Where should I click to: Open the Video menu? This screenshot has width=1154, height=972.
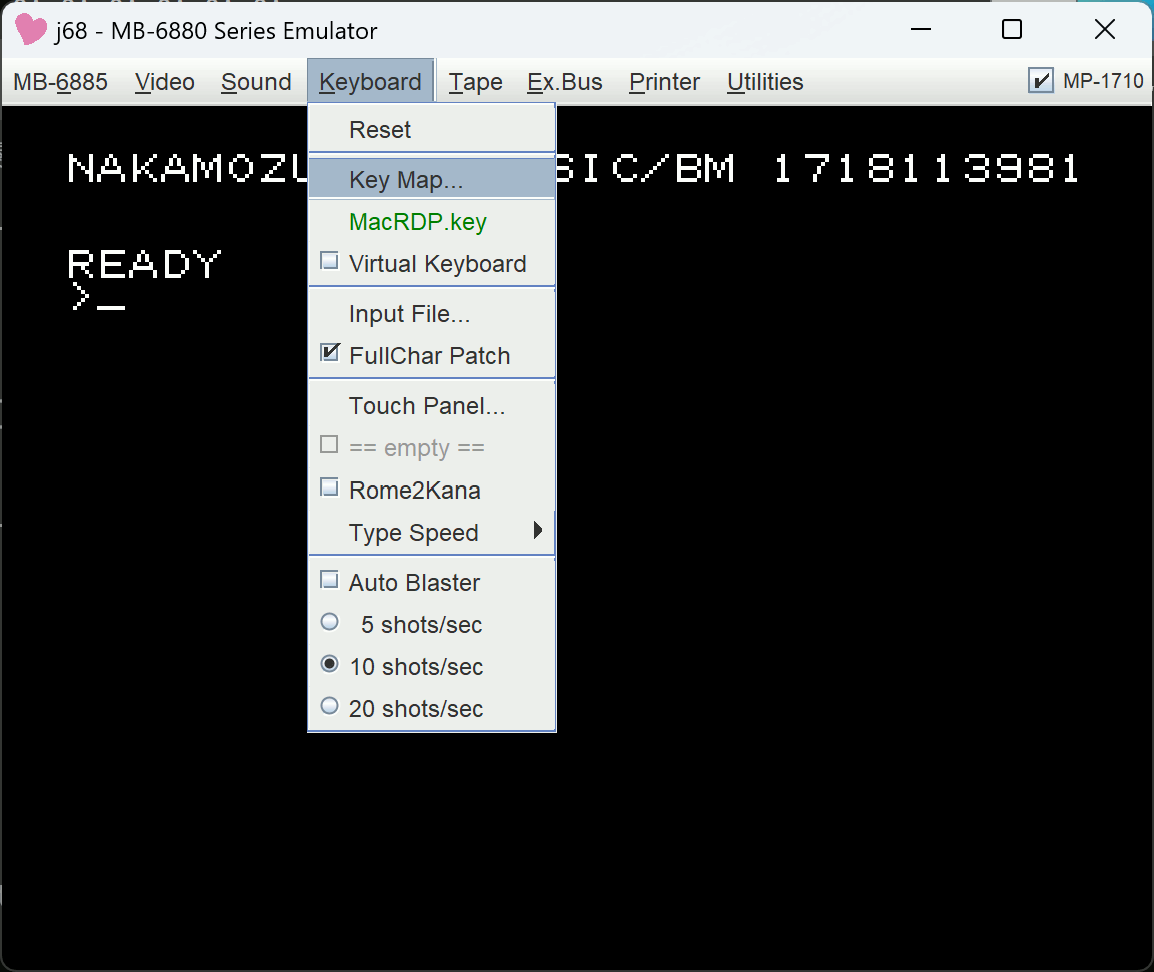[165, 82]
